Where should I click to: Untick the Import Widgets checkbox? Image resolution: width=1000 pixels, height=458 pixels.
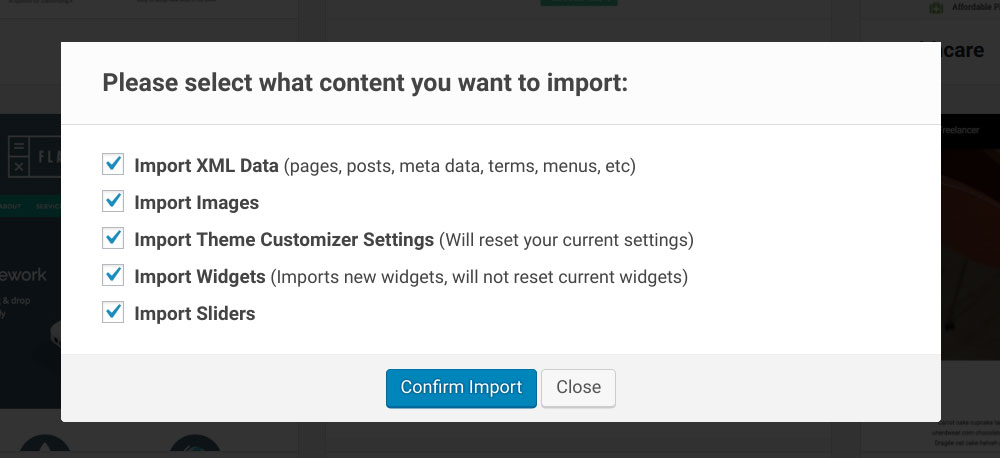(112, 275)
